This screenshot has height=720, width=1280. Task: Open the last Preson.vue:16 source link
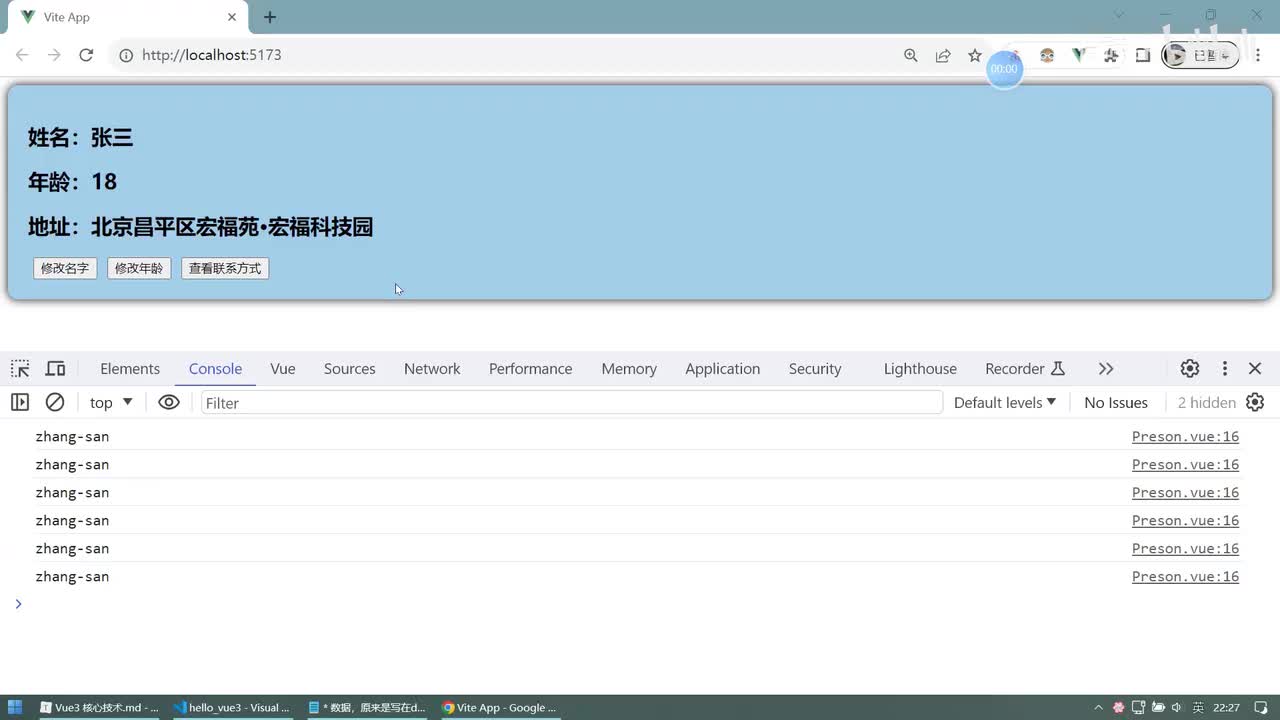tap(1185, 576)
